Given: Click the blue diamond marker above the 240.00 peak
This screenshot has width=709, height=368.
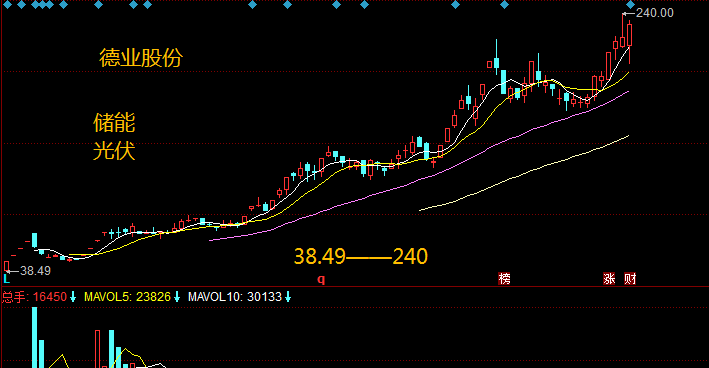Looking at the screenshot, I should click(630, 5).
